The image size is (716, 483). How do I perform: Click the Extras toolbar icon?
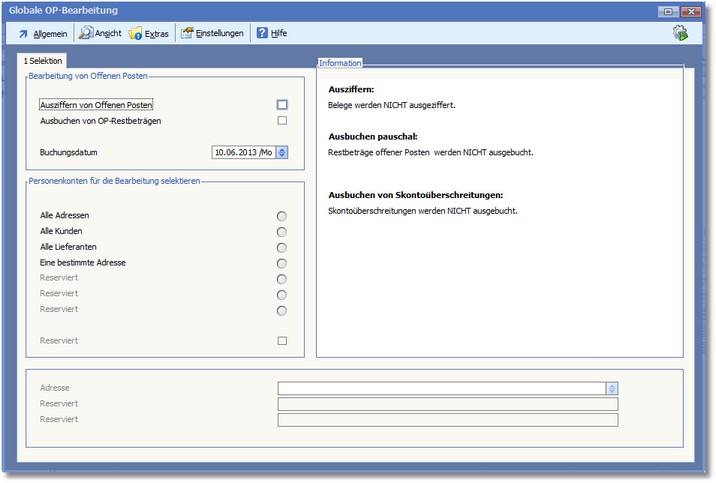(136, 33)
